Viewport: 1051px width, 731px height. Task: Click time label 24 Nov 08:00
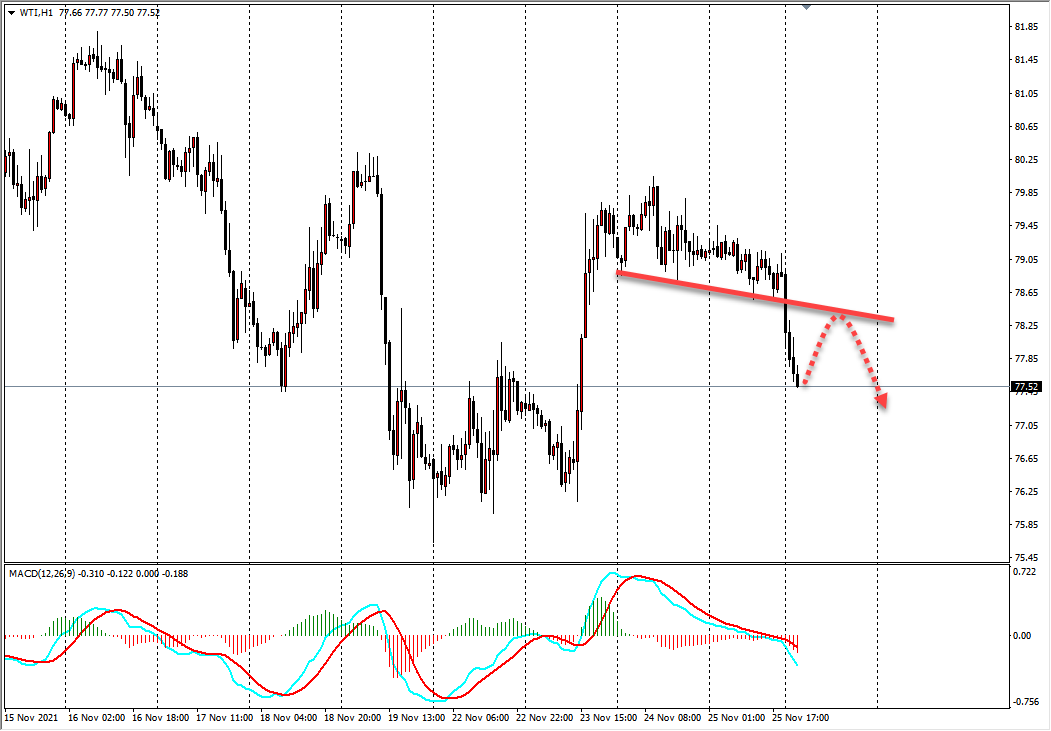(x=672, y=718)
